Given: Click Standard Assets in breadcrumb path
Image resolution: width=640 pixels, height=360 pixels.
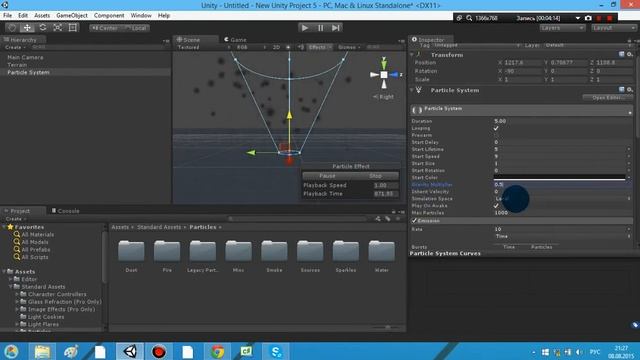Looking at the screenshot, I should coord(158,227).
